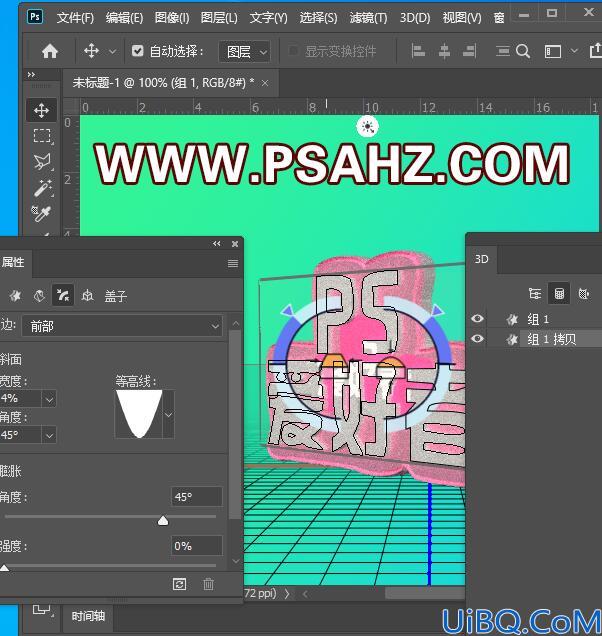Open the 3D(D) menu
The image size is (602, 636).
point(415,18)
